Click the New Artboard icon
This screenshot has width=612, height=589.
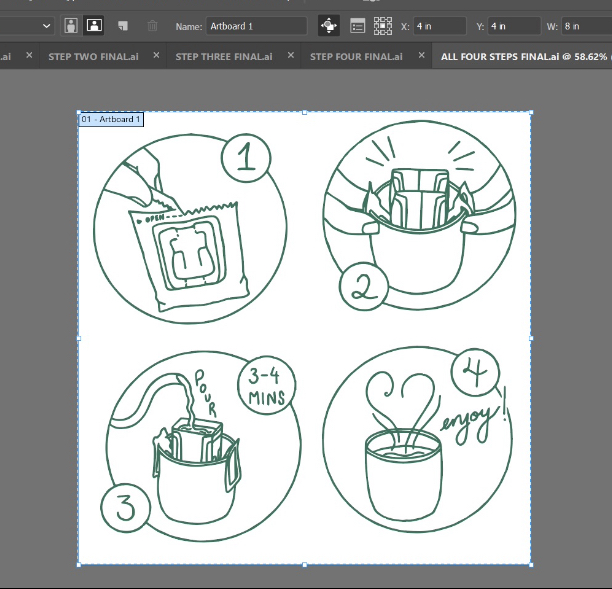(x=122, y=25)
